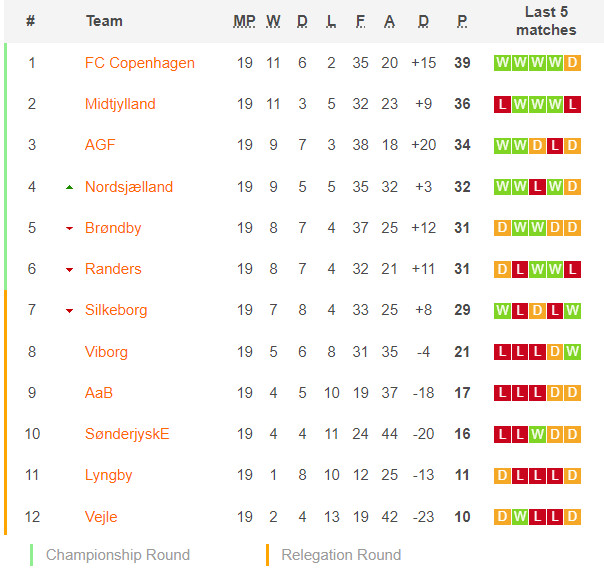This screenshot has height=584, width=604.
Task: Click red down arrow beside Brøndby
Action: click(x=69, y=228)
